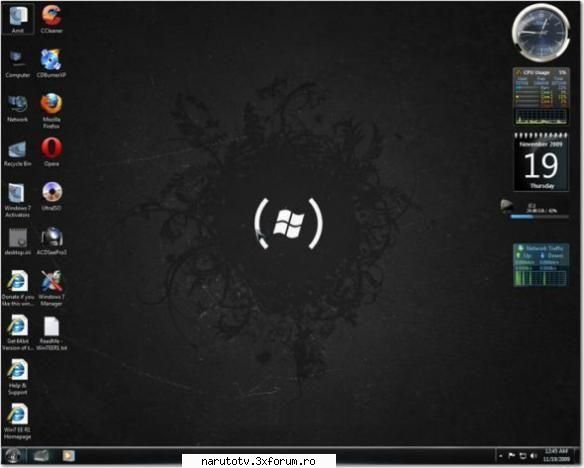Launch Mozilla Firefox from desktop
The height and width of the screenshot is (468, 584).
point(51,111)
